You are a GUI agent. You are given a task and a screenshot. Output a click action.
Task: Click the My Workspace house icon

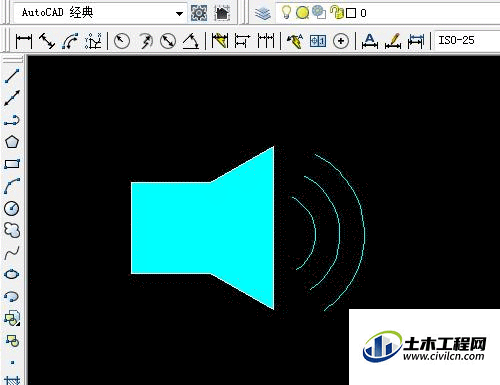(222, 13)
